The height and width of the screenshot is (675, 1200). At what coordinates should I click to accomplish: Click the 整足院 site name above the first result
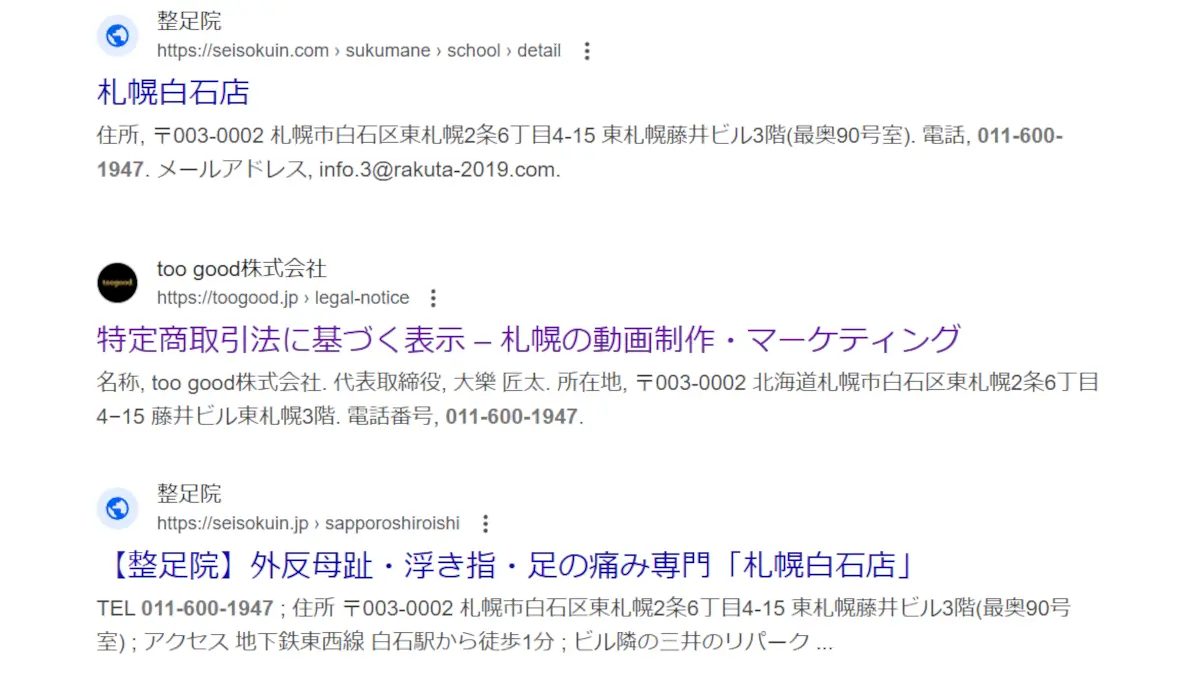point(188,20)
